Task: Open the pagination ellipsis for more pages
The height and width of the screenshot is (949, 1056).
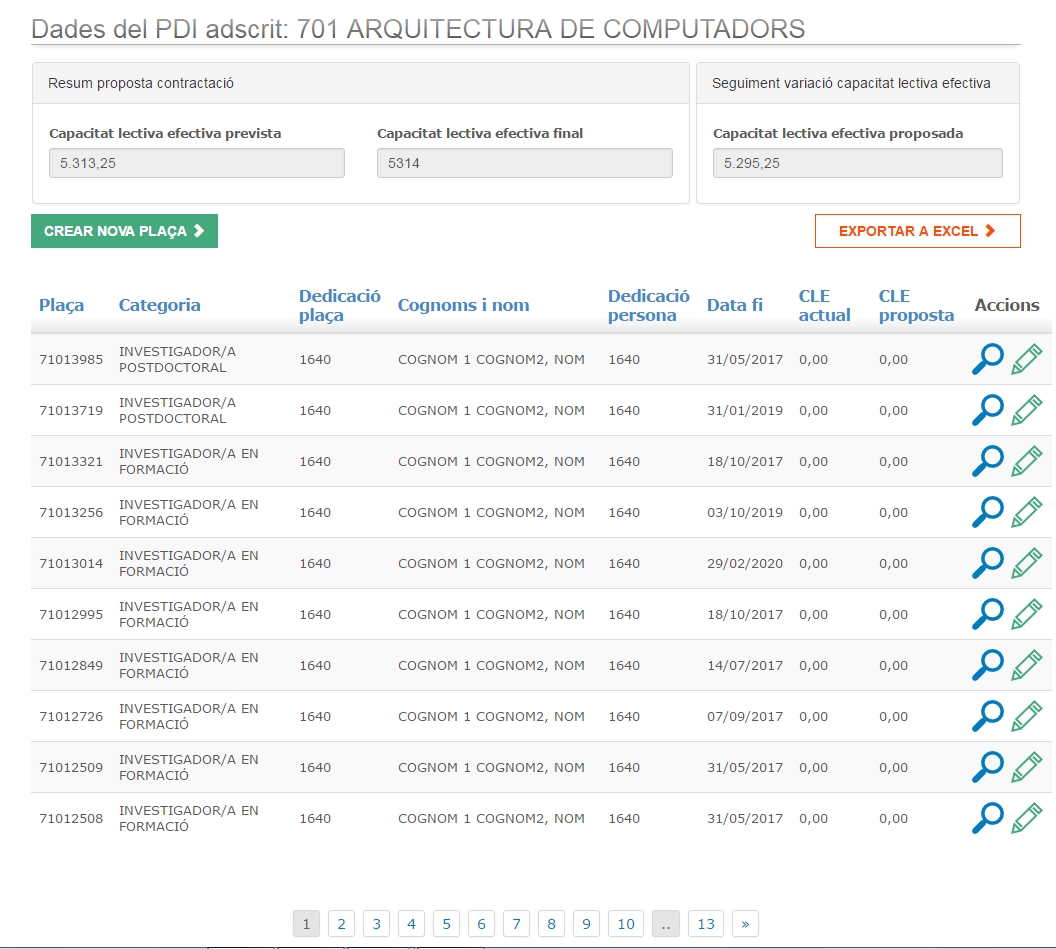Action: coord(666,924)
